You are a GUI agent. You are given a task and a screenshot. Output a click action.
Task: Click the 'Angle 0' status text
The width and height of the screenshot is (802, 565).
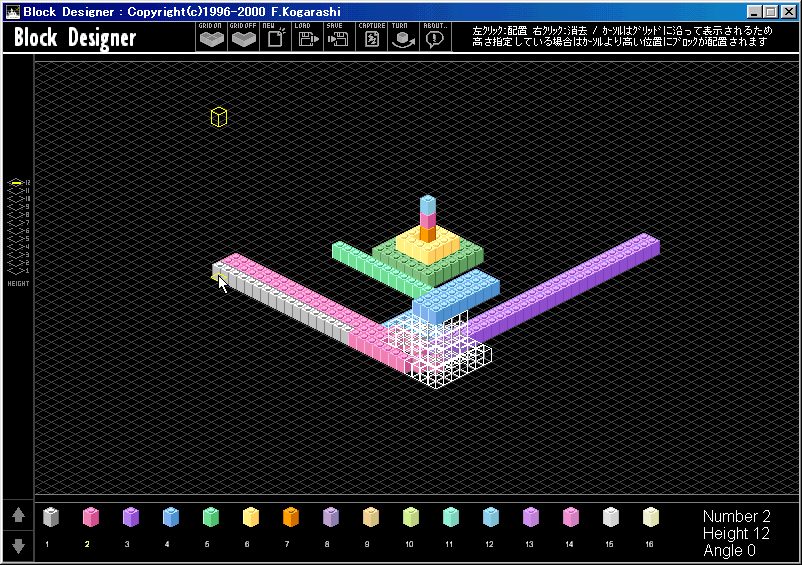pyautogui.click(x=729, y=551)
